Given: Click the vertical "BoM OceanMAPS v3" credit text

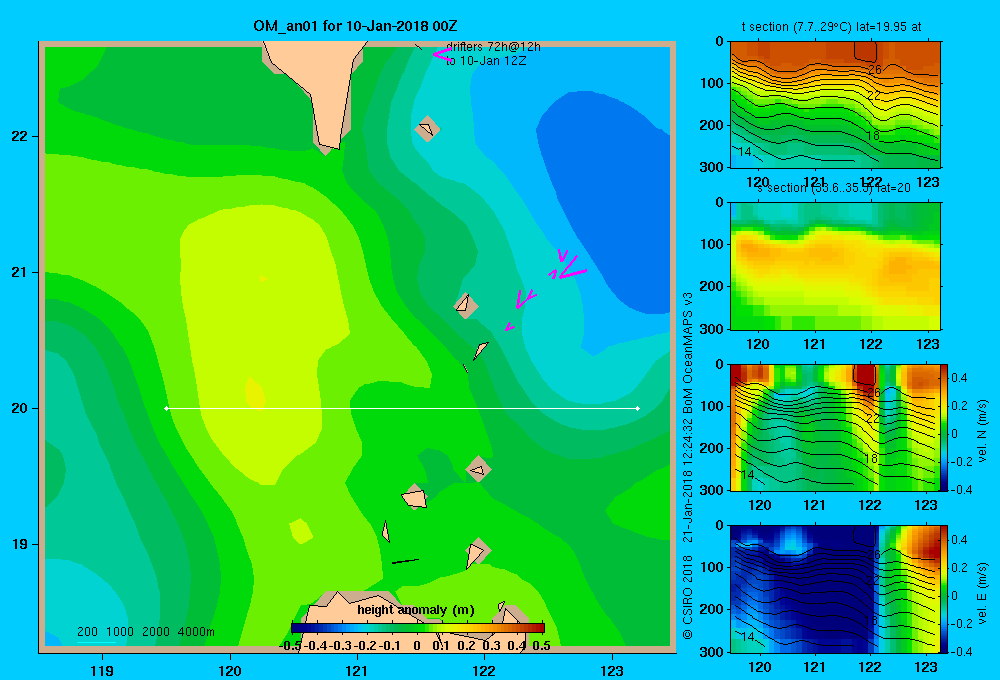Looking at the screenshot, I should click(x=688, y=355).
